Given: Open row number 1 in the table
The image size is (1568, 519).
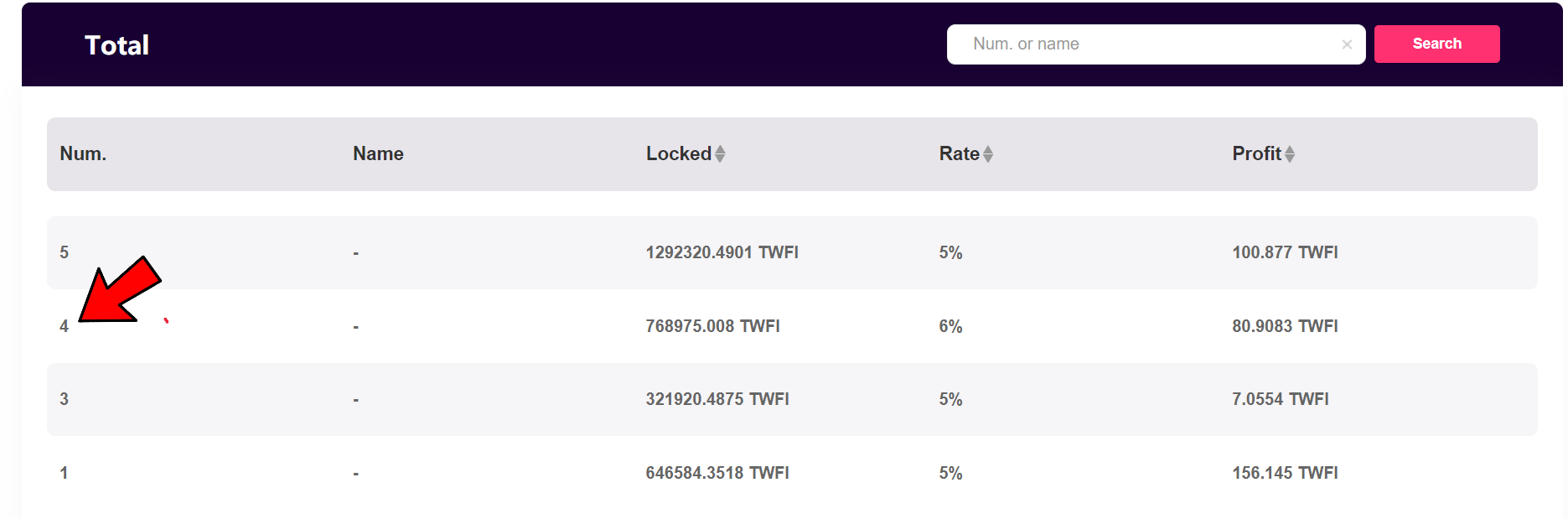Looking at the screenshot, I should click(x=65, y=473).
